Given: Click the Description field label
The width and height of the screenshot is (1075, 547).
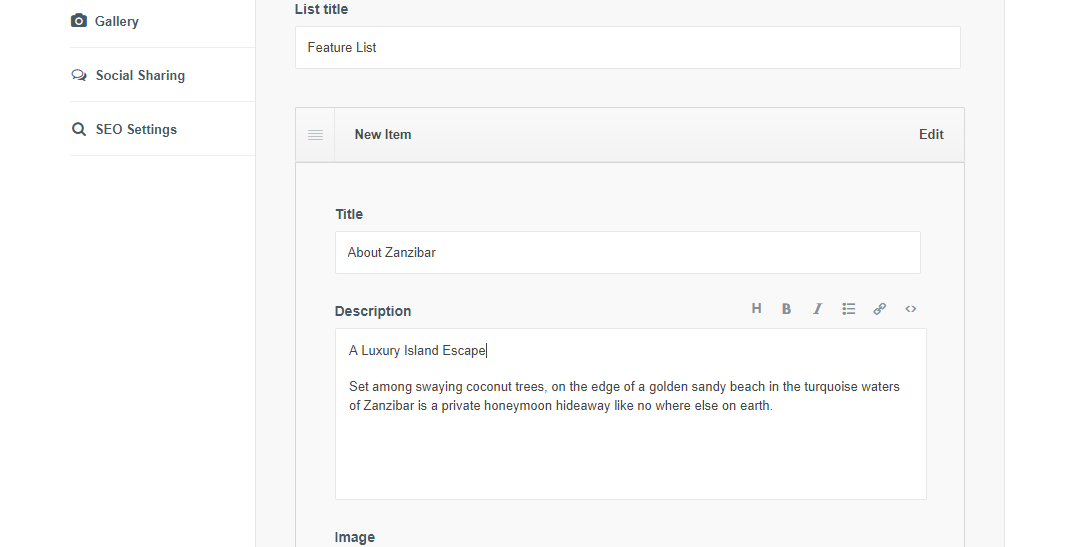Looking at the screenshot, I should point(373,311).
